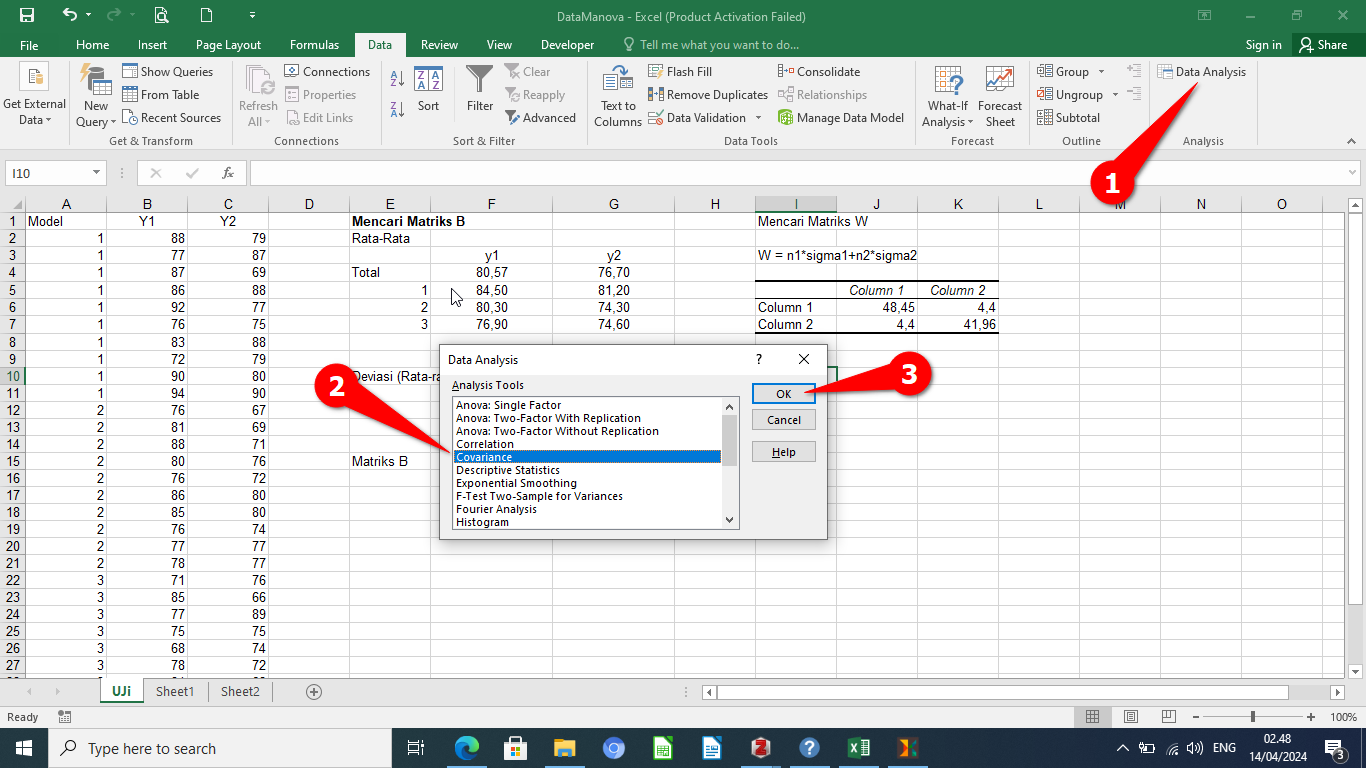Click the Data Analysis ribbon button
The image size is (1366, 768).
(1202, 72)
